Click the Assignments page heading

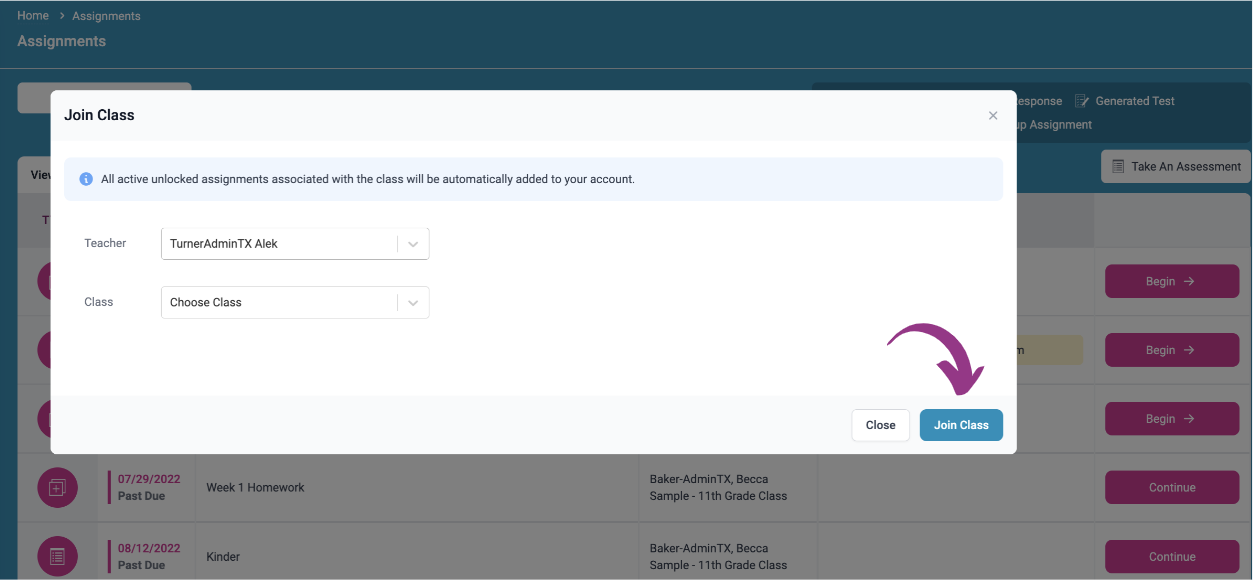pyautogui.click(x=61, y=41)
